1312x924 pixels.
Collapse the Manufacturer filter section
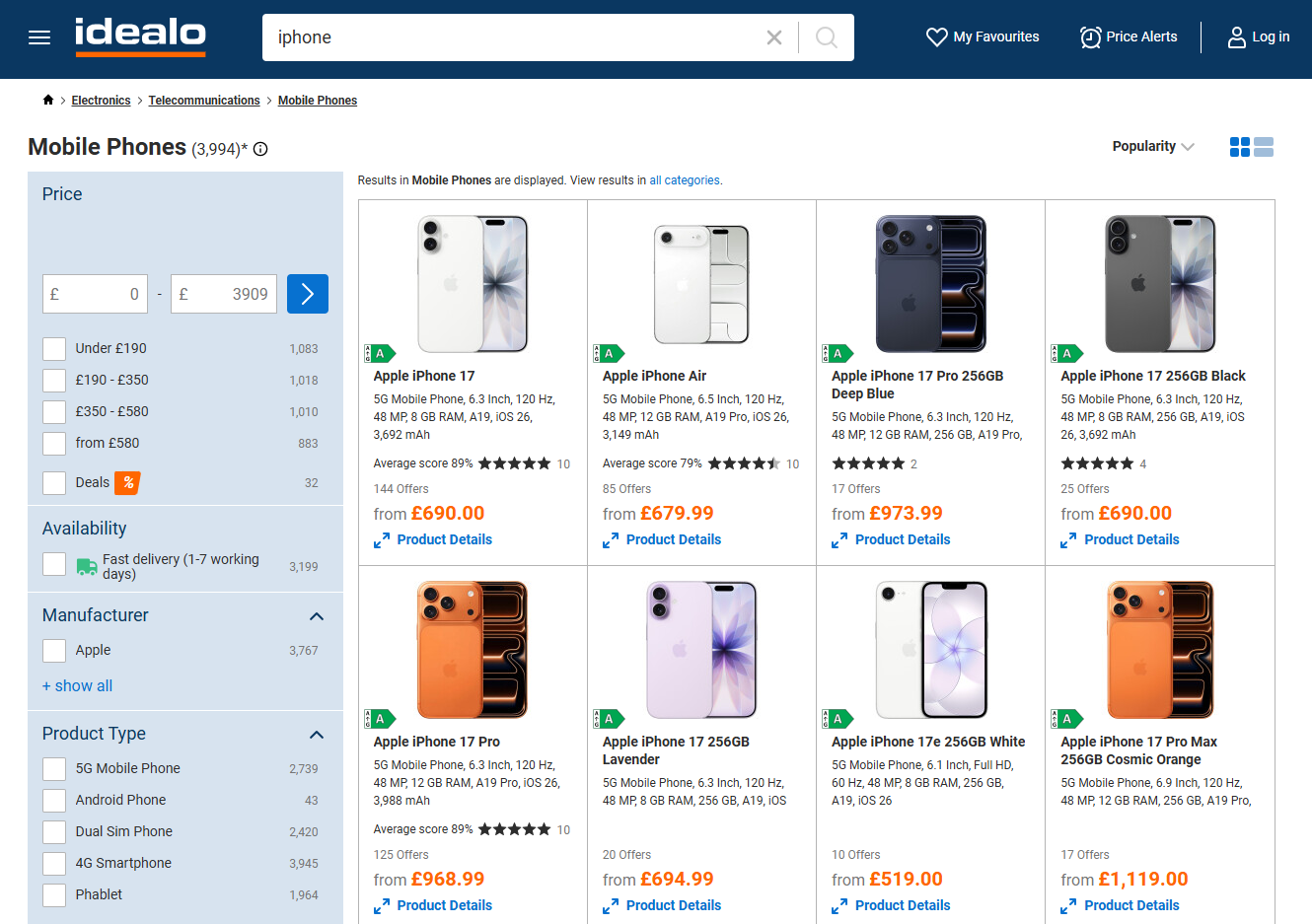click(x=317, y=616)
